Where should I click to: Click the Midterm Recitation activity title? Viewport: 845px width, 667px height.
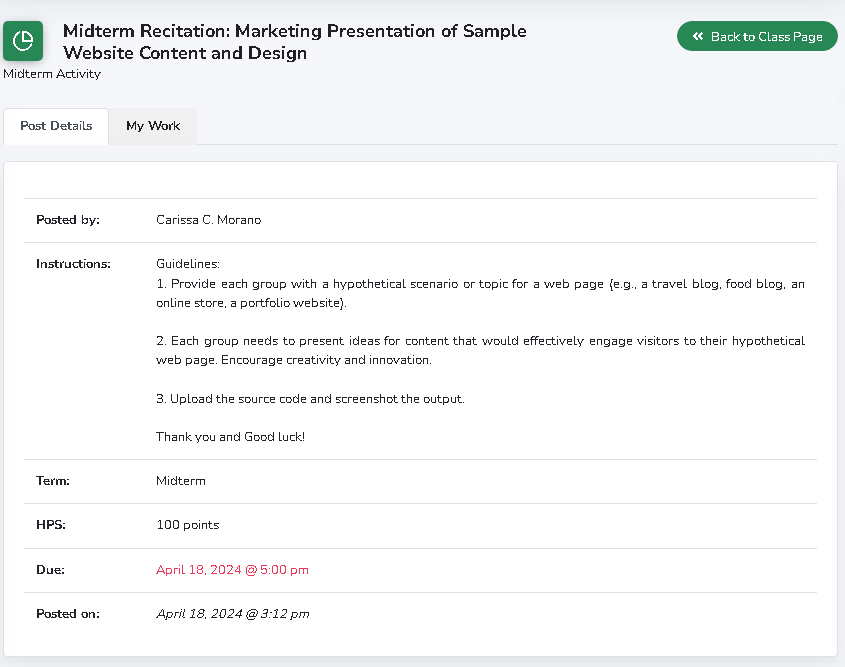[294, 42]
